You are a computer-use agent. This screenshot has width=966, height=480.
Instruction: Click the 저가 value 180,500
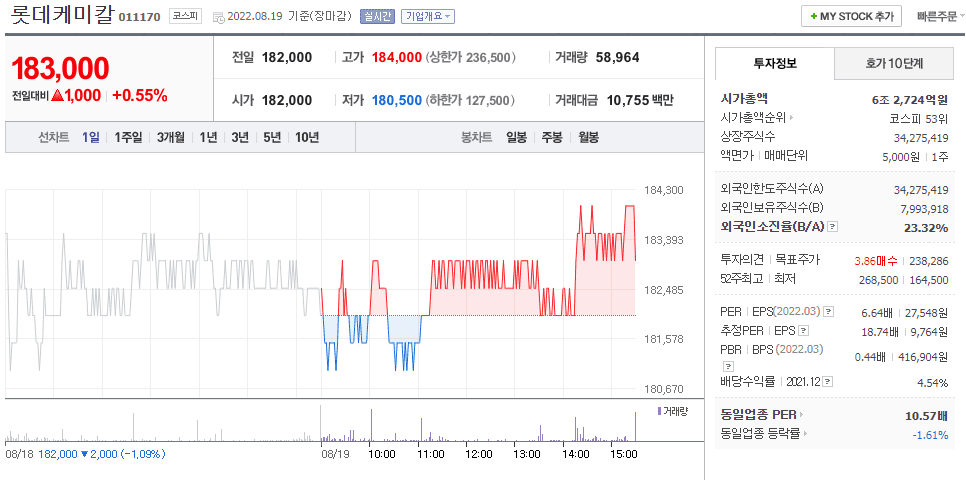pos(397,100)
